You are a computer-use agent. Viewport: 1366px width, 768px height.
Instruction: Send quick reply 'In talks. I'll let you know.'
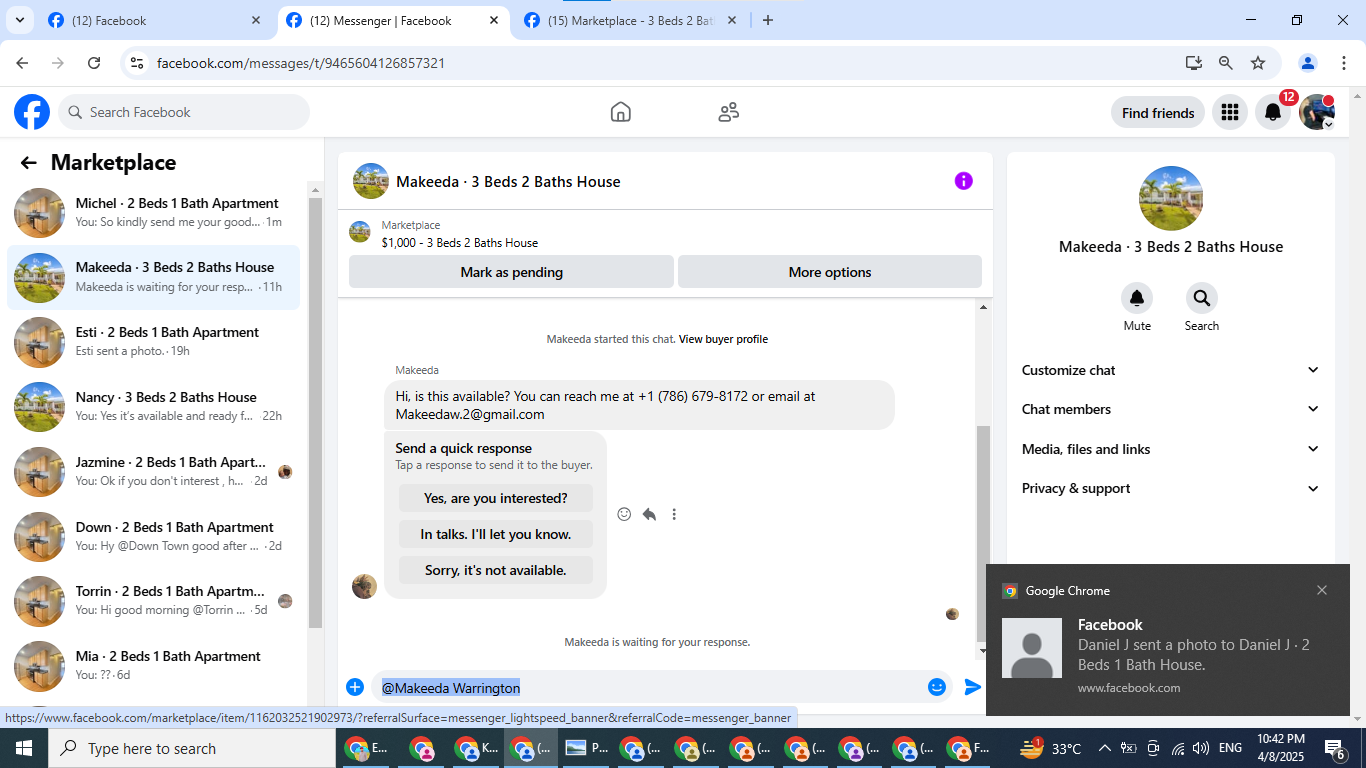pos(496,534)
